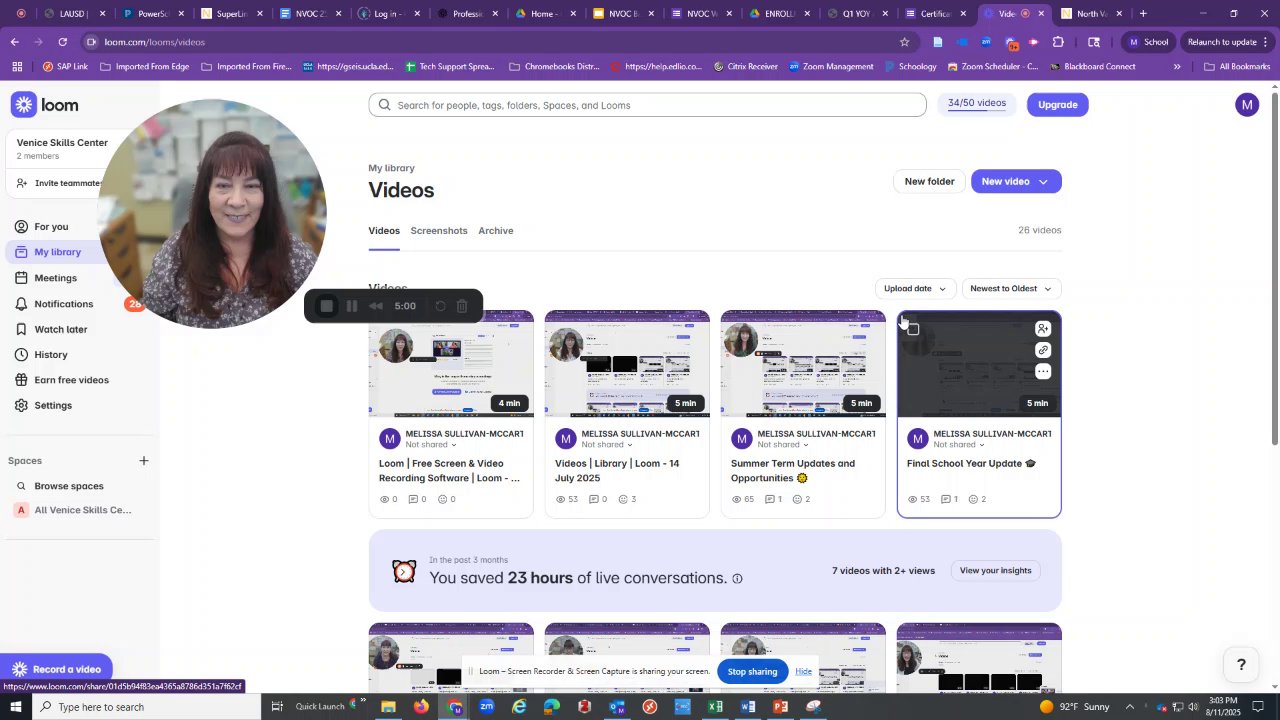The width and height of the screenshot is (1280, 720).
Task: Click the New folder button
Action: coord(929,182)
